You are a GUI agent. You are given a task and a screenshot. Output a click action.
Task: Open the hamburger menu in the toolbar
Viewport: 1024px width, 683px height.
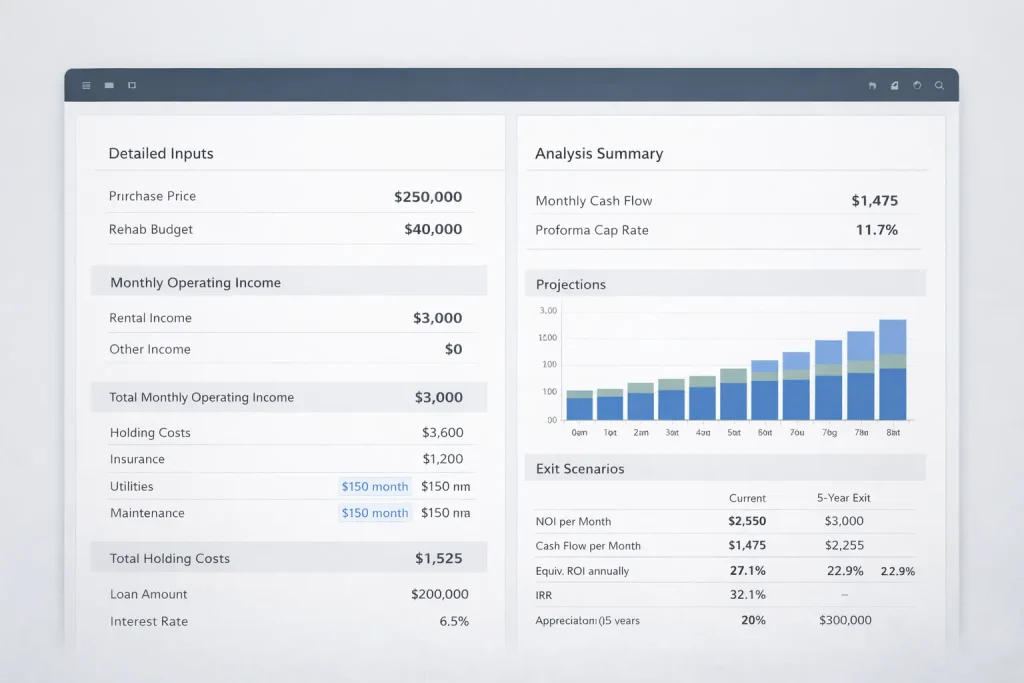coord(86,85)
